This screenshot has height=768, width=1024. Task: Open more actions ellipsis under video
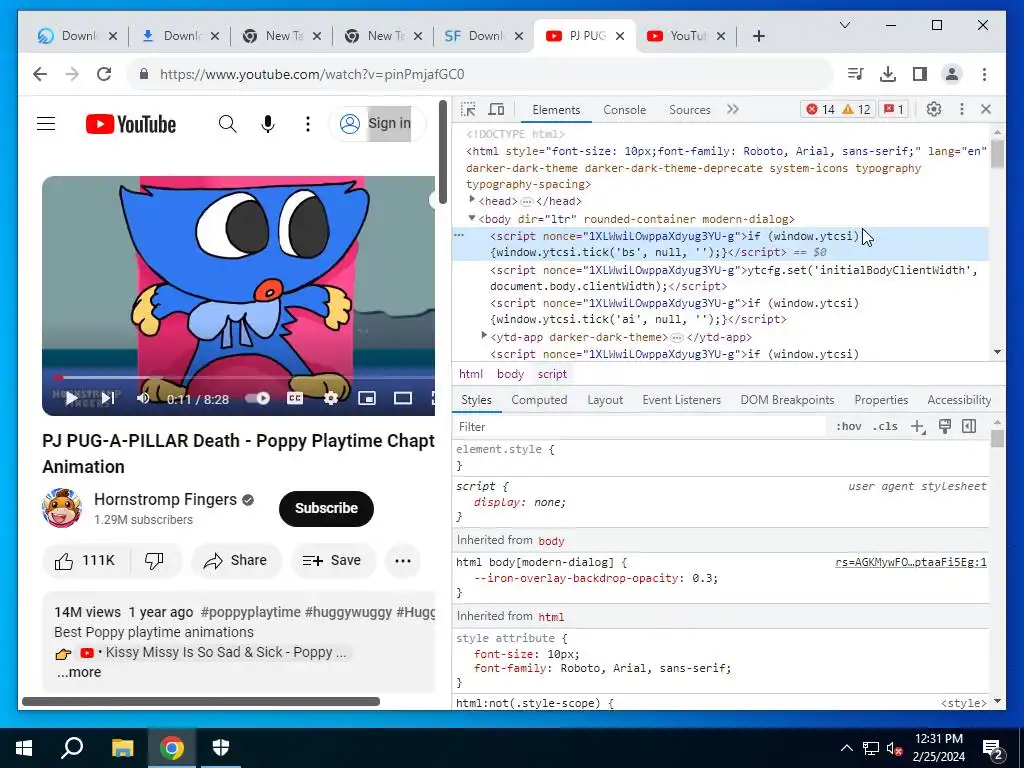(x=402, y=560)
